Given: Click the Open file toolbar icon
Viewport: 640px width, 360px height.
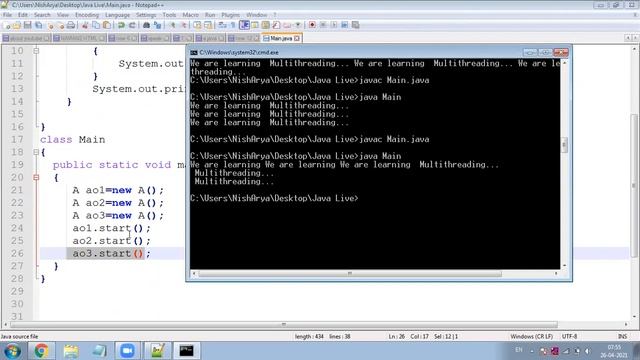Looking at the screenshot, I should click(x=17, y=25).
